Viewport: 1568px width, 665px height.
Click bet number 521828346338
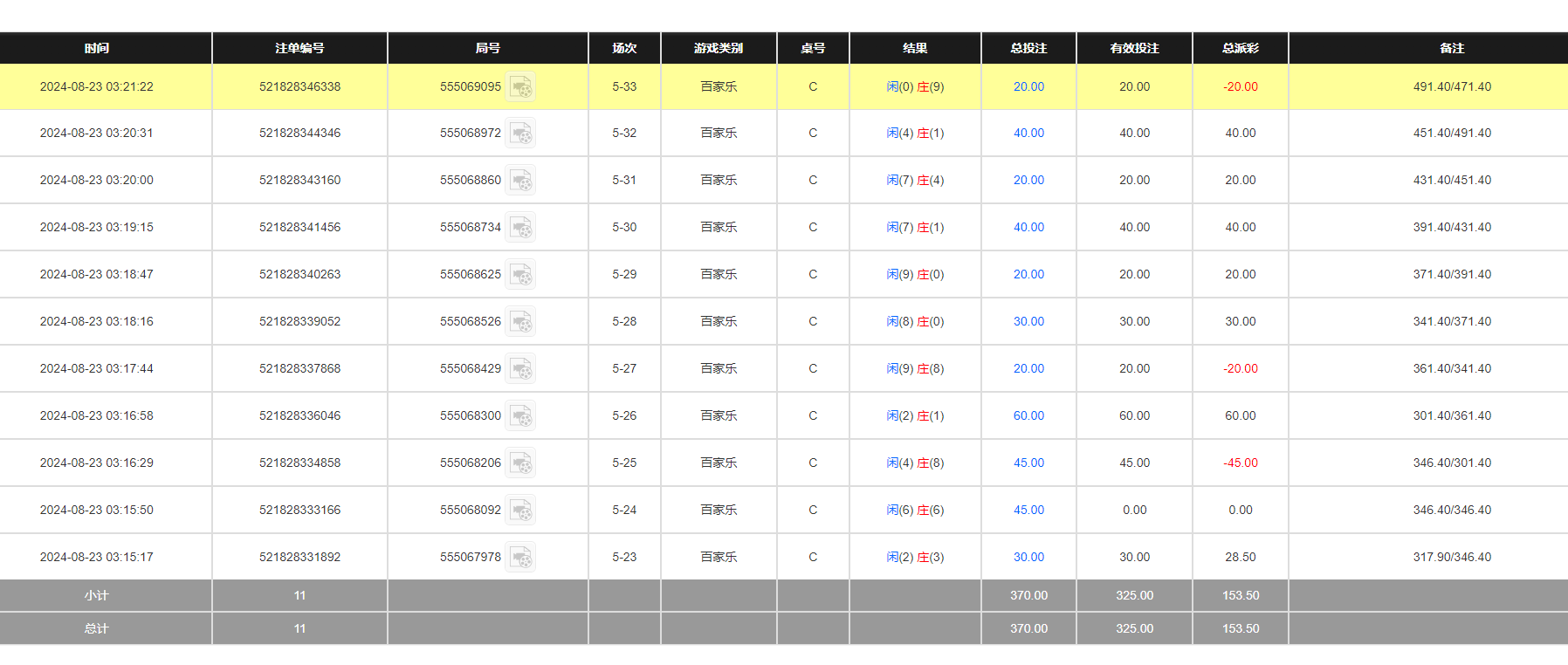[x=299, y=87]
